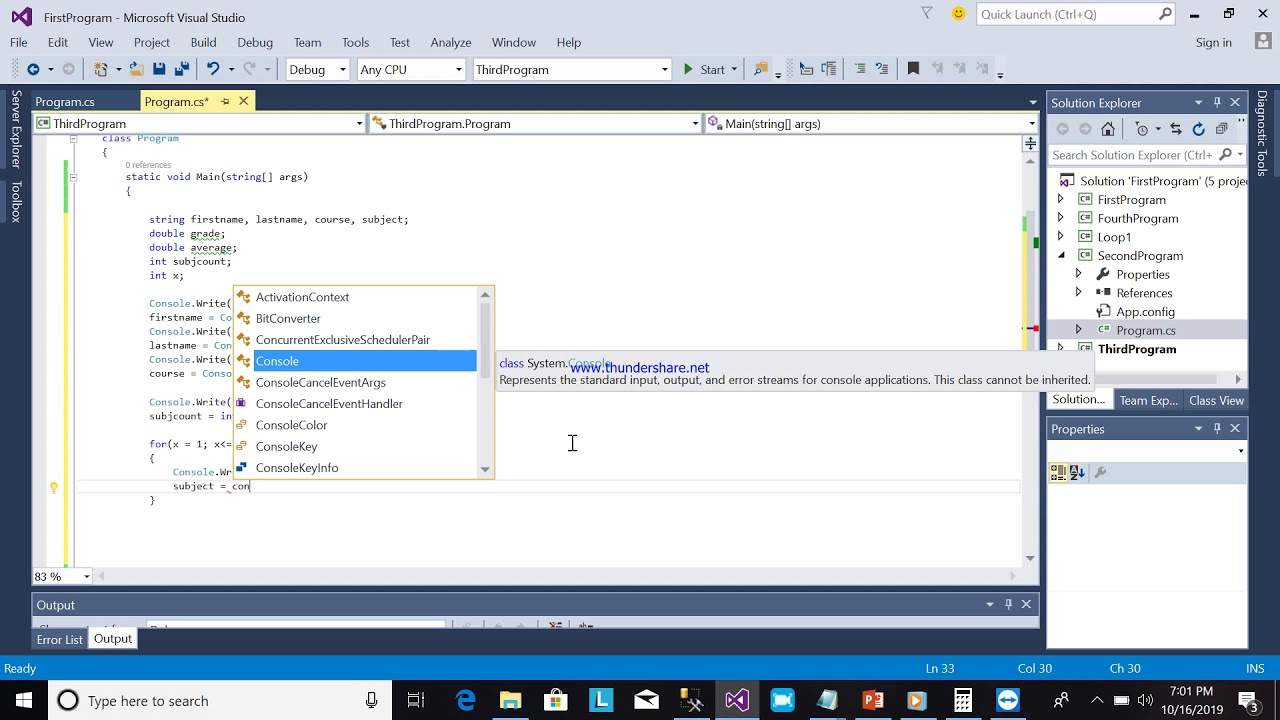Click the Categorized icon in the Properties panel
Screen dimensions: 1280x720
[1058, 472]
